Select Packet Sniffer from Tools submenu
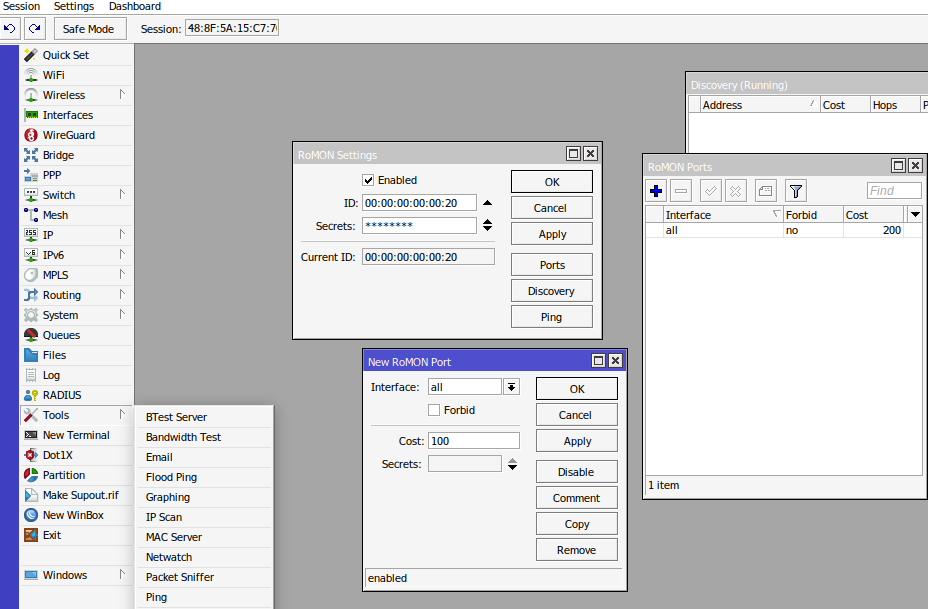The height and width of the screenshot is (609, 928). pos(180,577)
